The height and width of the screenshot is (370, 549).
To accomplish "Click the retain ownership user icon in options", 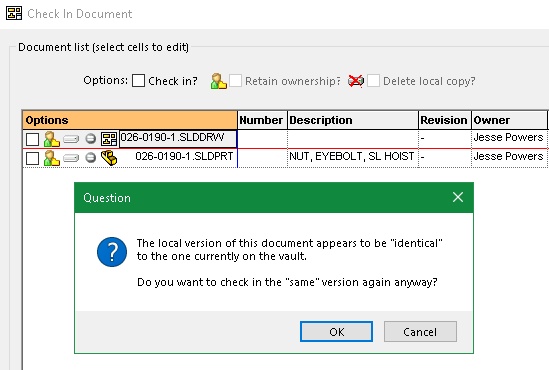I will click(x=218, y=81).
